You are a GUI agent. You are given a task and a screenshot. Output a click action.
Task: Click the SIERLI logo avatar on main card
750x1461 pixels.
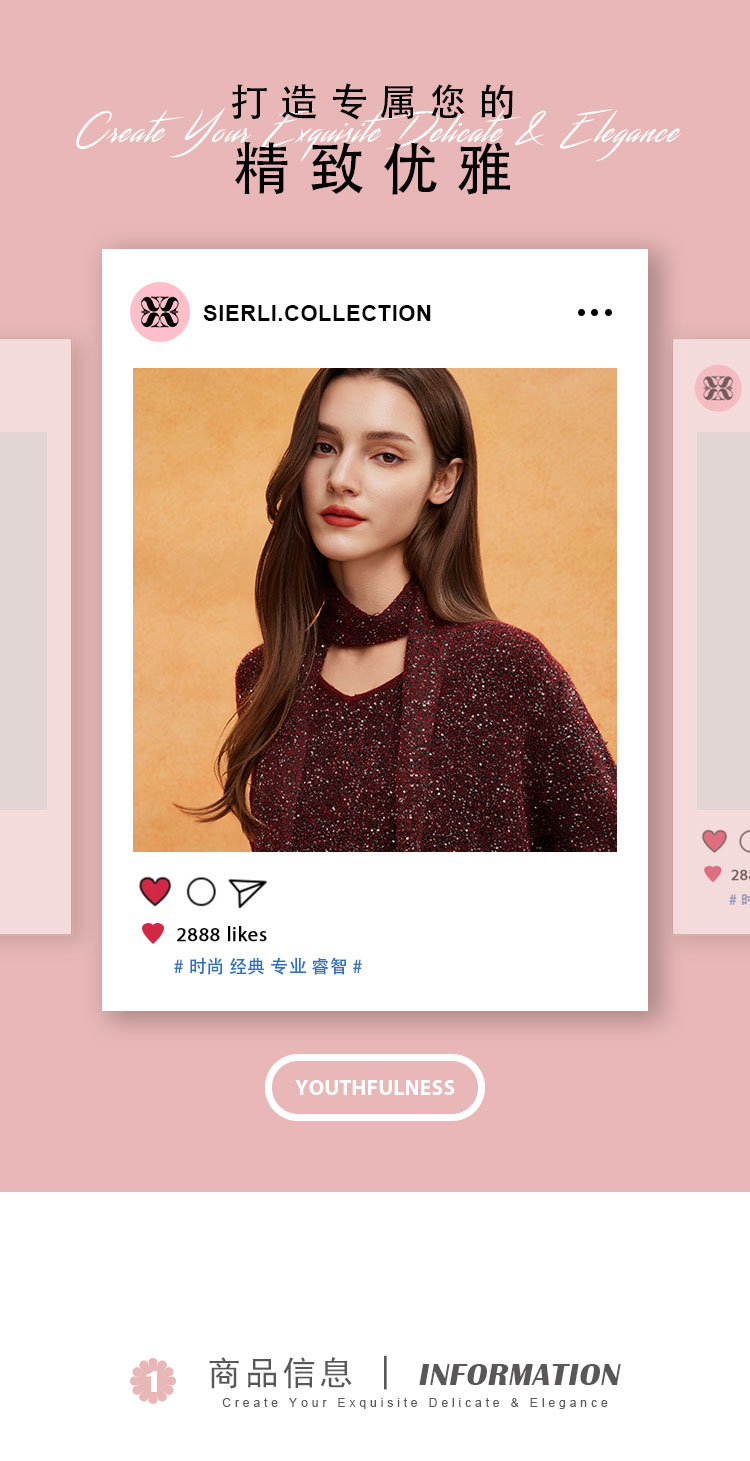(x=160, y=312)
